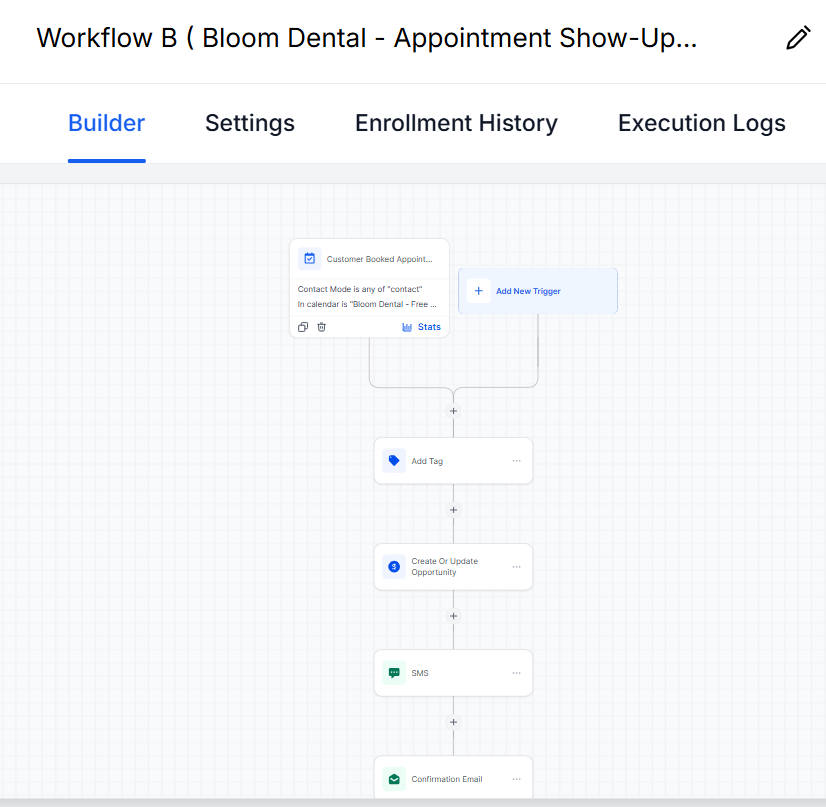The height and width of the screenshot is (807, 826).
Task: Open Create Or Update Opportunity options menu
Action: 516,567
